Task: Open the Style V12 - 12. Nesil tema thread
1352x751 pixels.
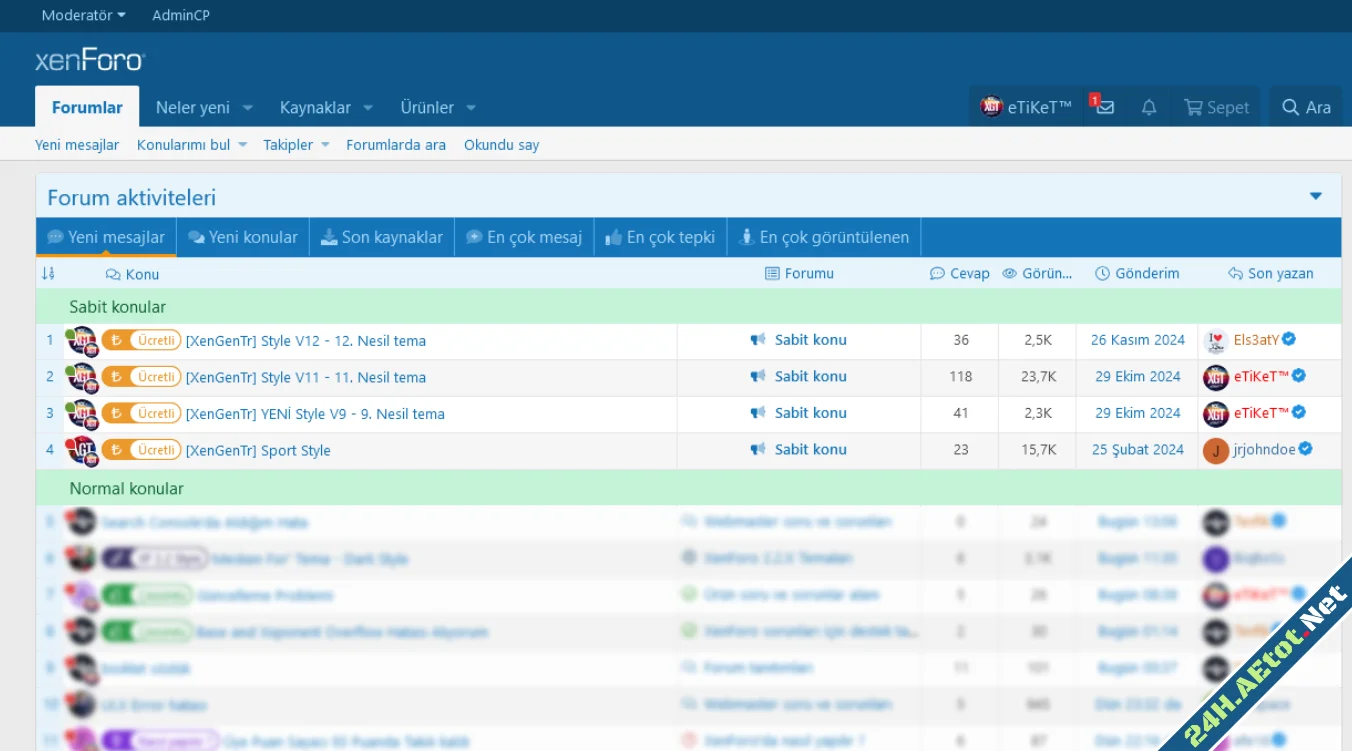Action: click(305, 341)
